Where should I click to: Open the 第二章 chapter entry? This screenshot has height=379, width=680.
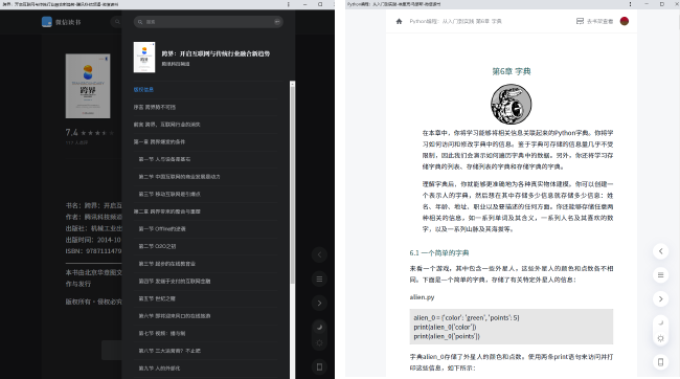pyautogui.click(x=167, y=211)
